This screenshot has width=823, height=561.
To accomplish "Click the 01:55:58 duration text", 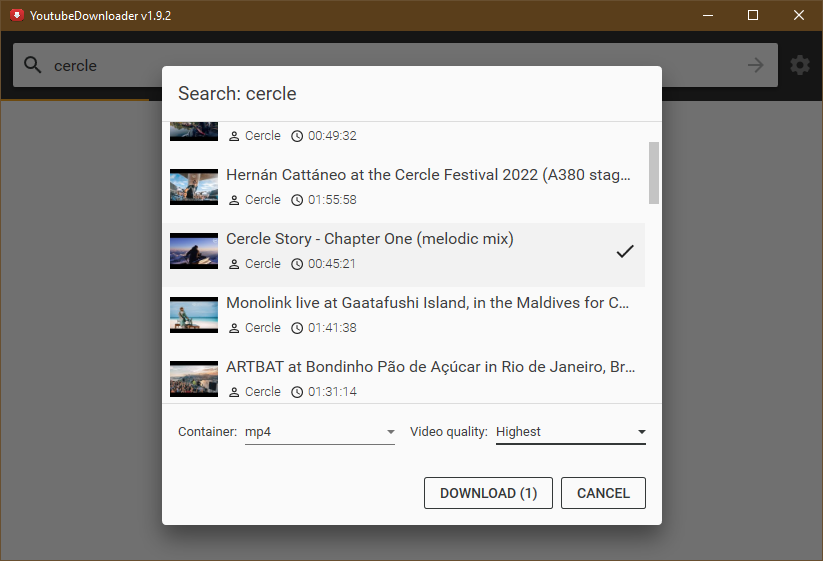I will (x=332, y=200).
